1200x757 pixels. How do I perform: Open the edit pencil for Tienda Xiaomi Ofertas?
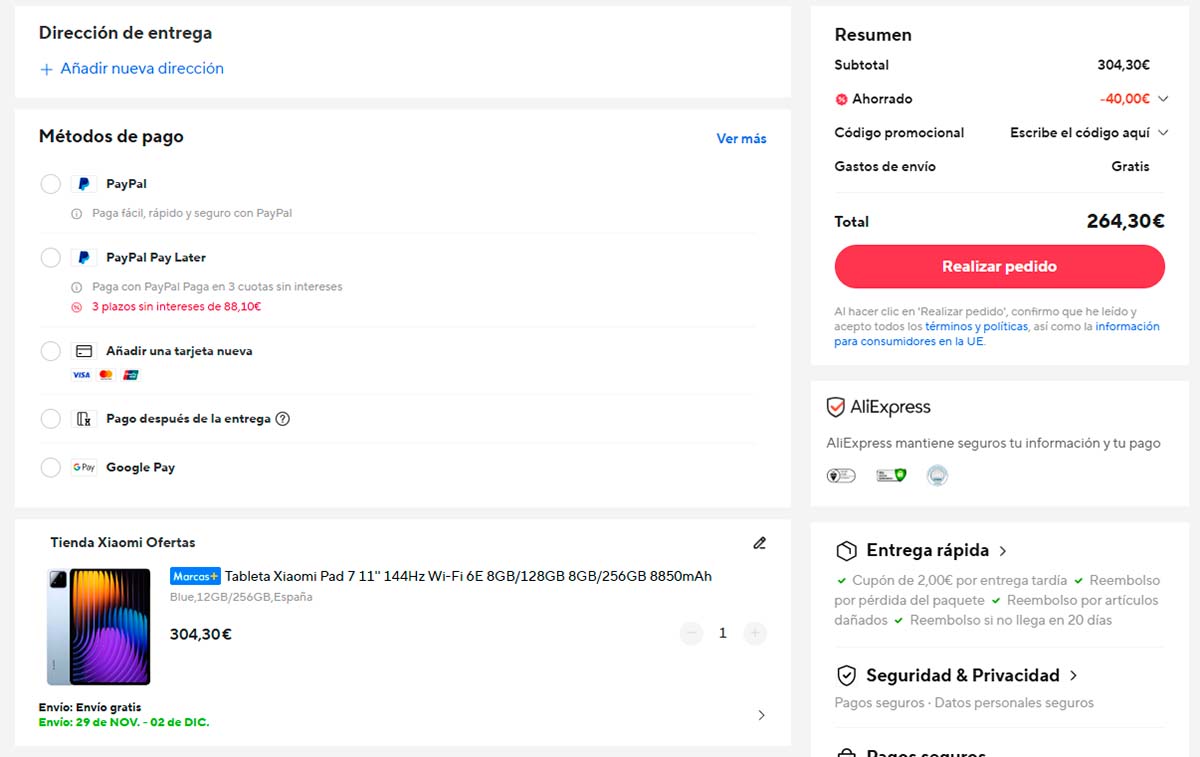point(759,542)
